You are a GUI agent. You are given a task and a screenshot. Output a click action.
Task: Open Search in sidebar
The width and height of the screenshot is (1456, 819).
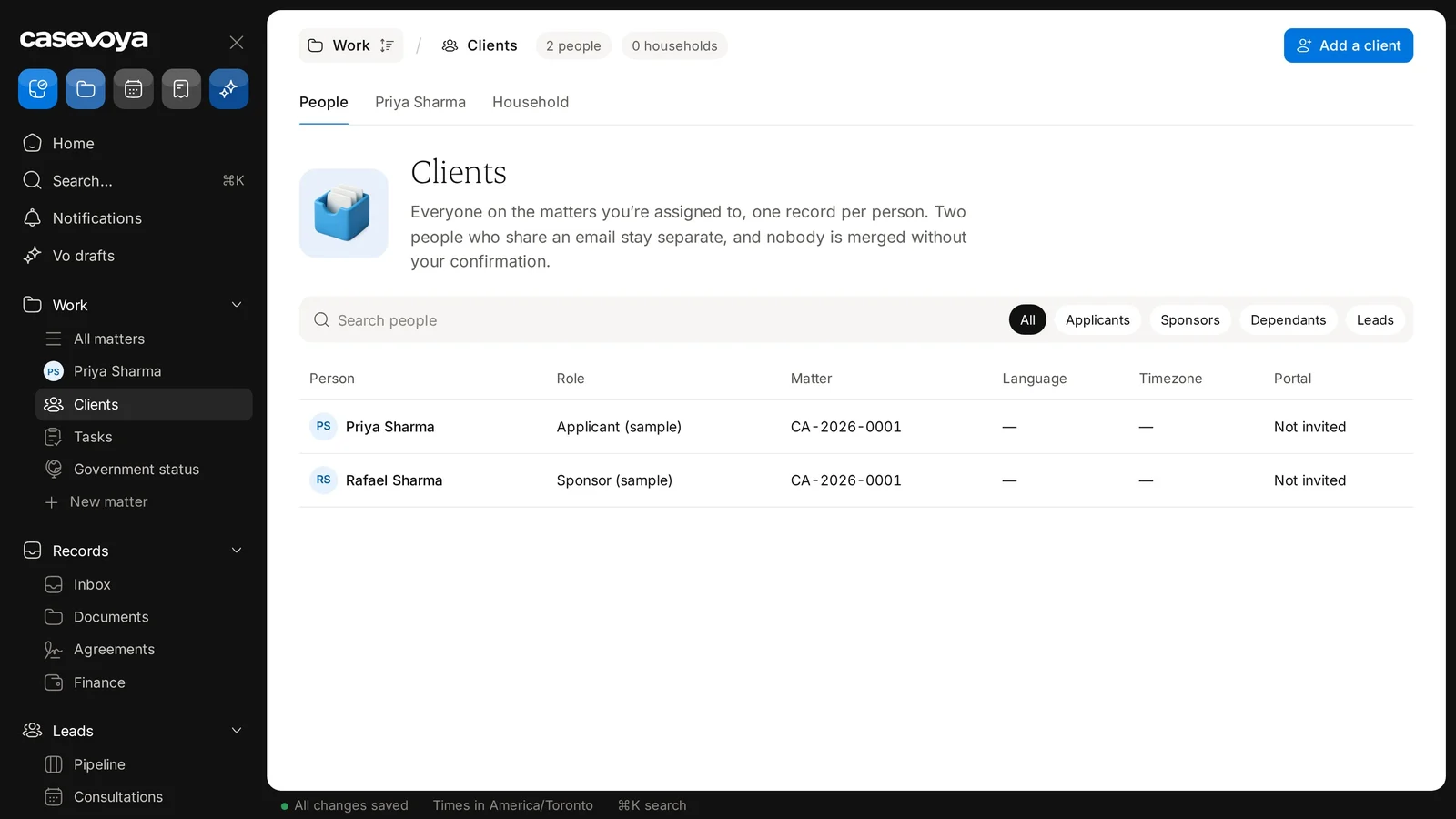134,181
